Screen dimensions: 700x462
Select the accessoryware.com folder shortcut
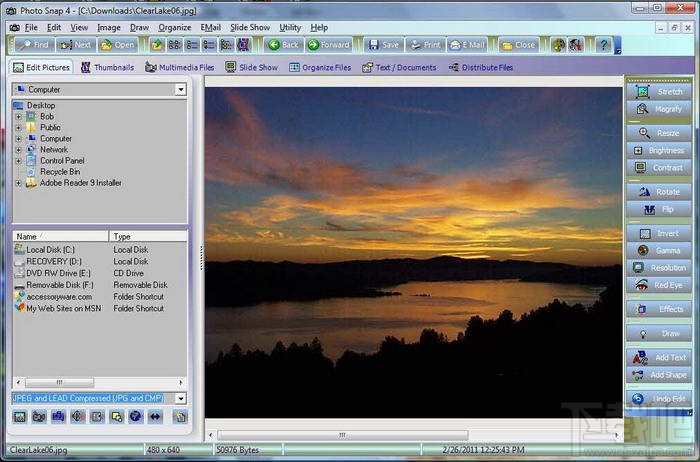[x=59, y=297]
